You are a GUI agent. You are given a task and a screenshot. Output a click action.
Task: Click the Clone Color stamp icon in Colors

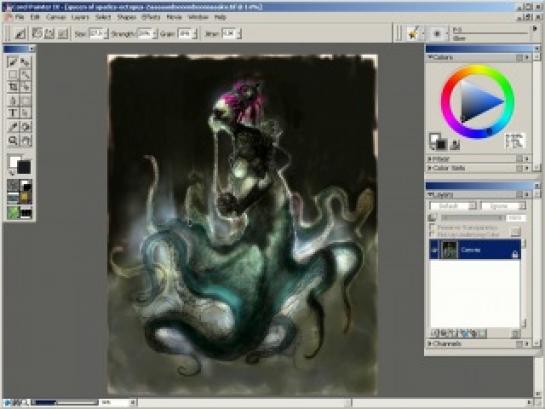tap(455, 144)
